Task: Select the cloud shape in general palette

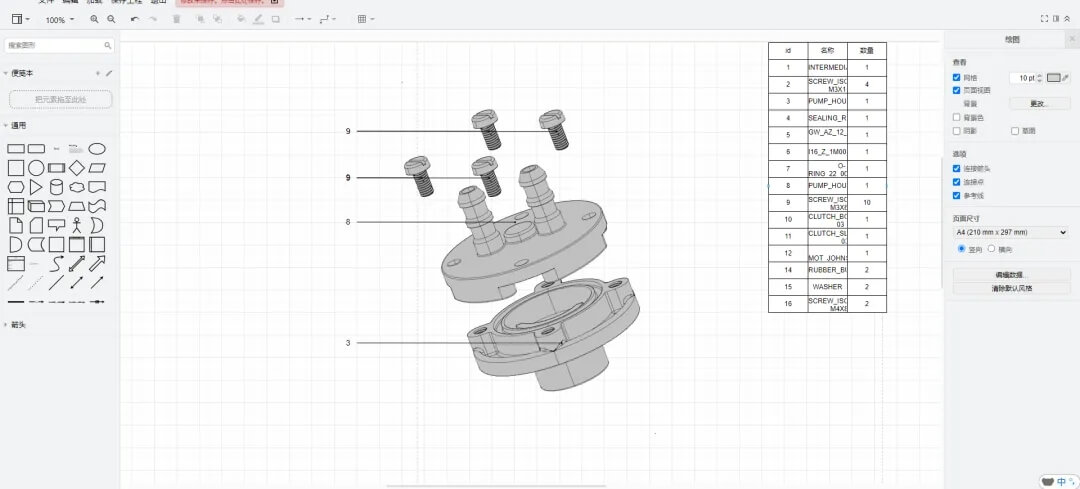Action: tap(76, 187)
